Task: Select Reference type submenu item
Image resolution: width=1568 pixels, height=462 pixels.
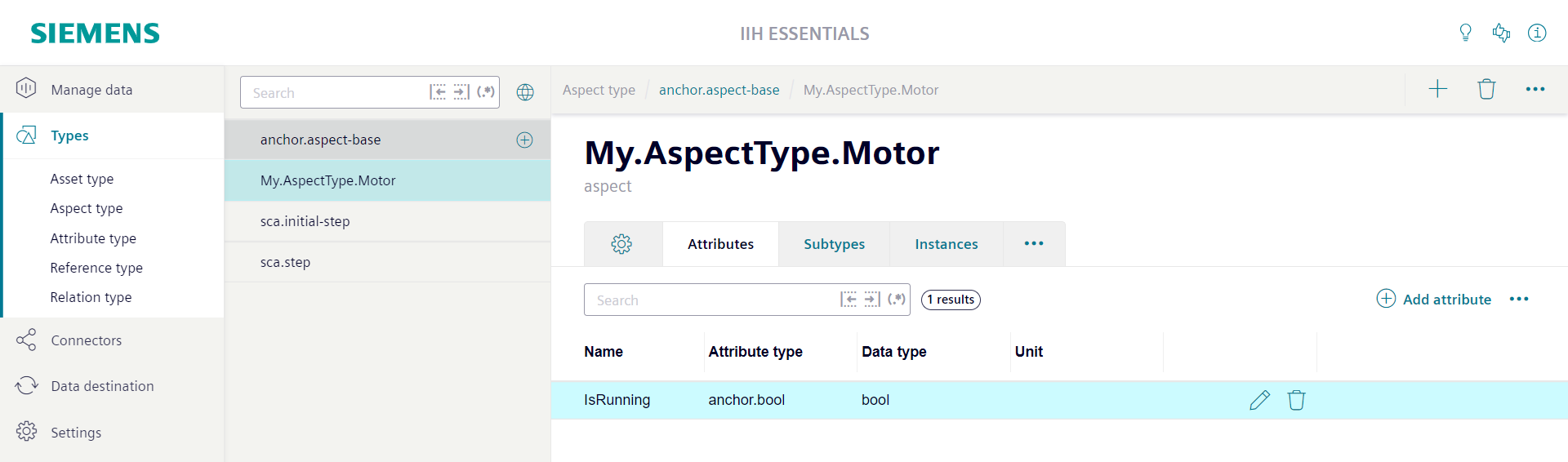Action: click(96, 268)
